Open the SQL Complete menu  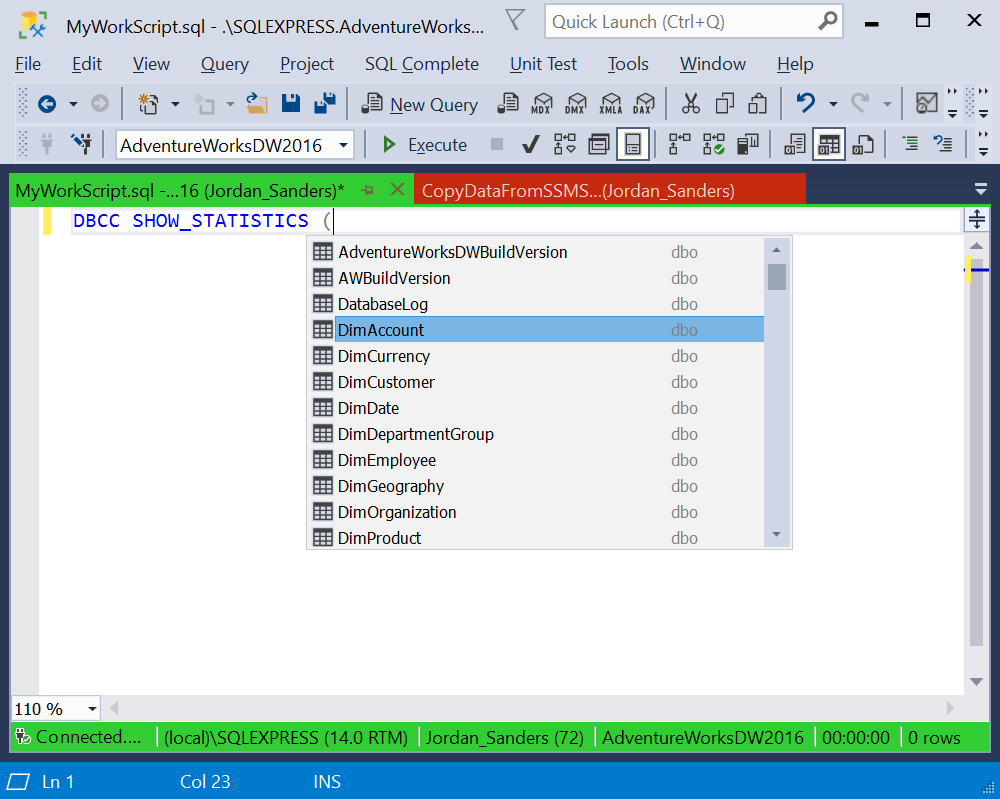pos(422,64)
